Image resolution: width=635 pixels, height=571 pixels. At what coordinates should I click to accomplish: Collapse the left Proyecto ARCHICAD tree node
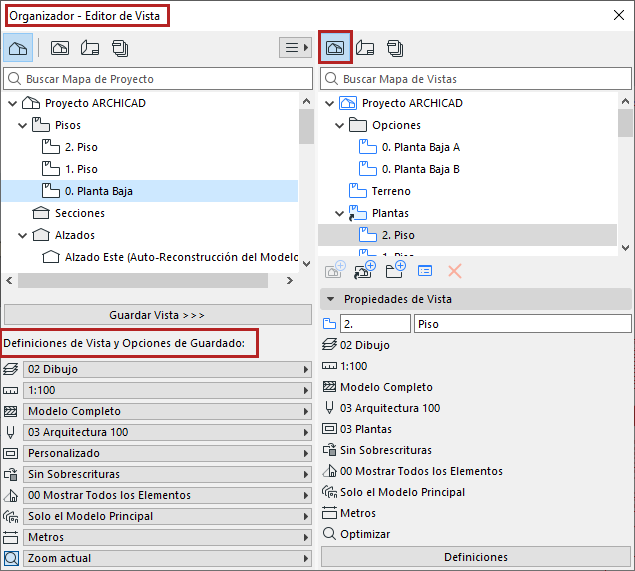pyautogui.click(x=13, y=103)
